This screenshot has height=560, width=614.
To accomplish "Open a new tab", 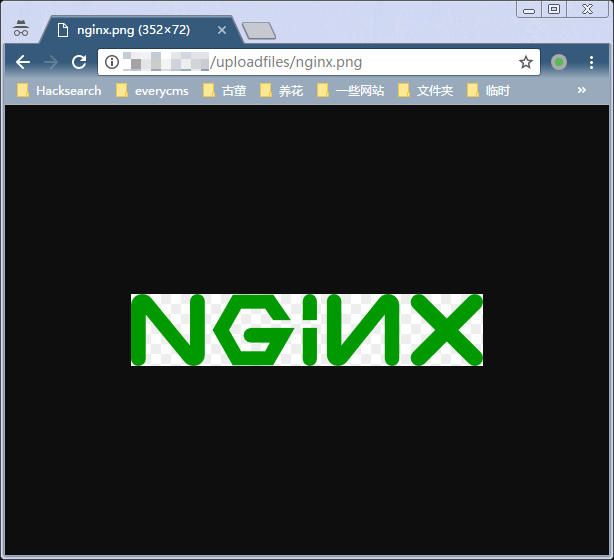I will tap(259, 31).
